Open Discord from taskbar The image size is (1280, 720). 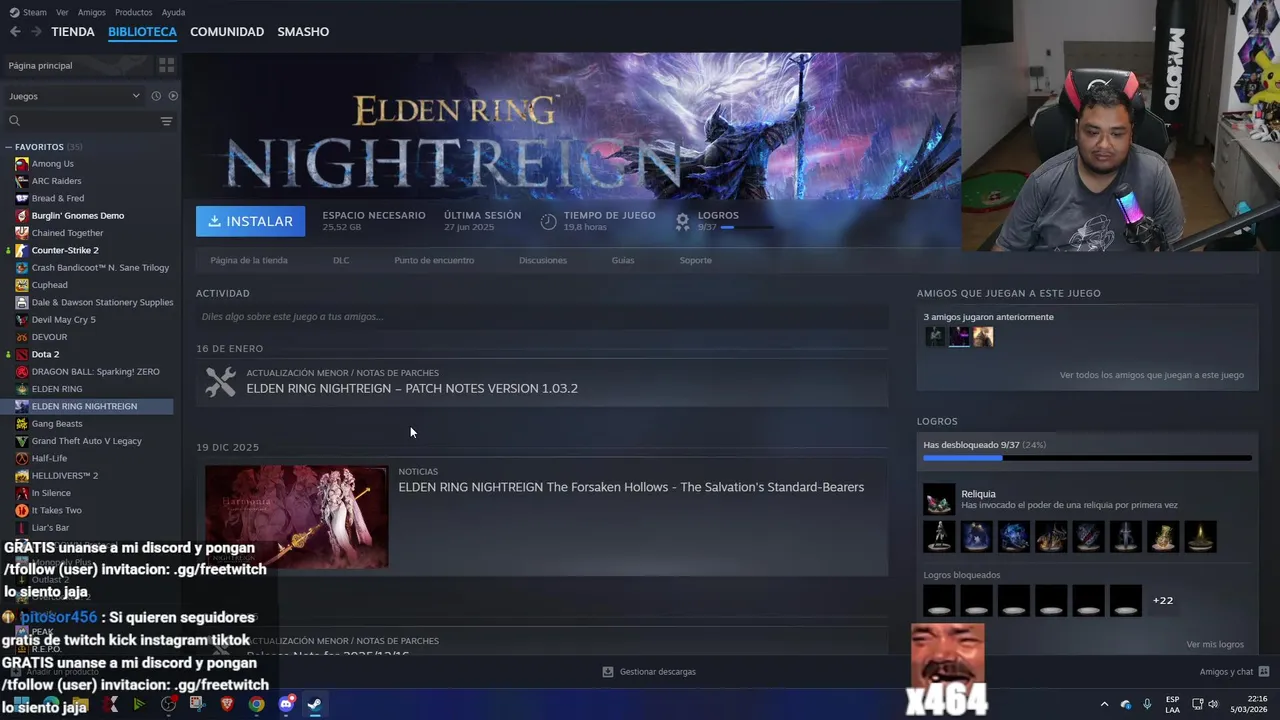click(x=286, y=704)
